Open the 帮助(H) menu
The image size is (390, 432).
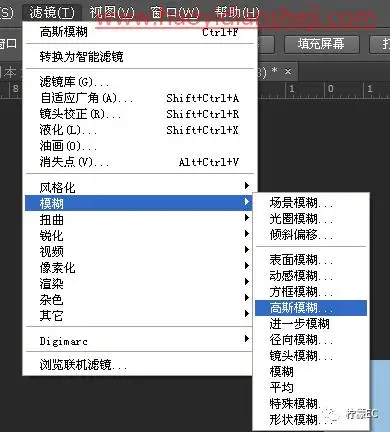[236, 13]
